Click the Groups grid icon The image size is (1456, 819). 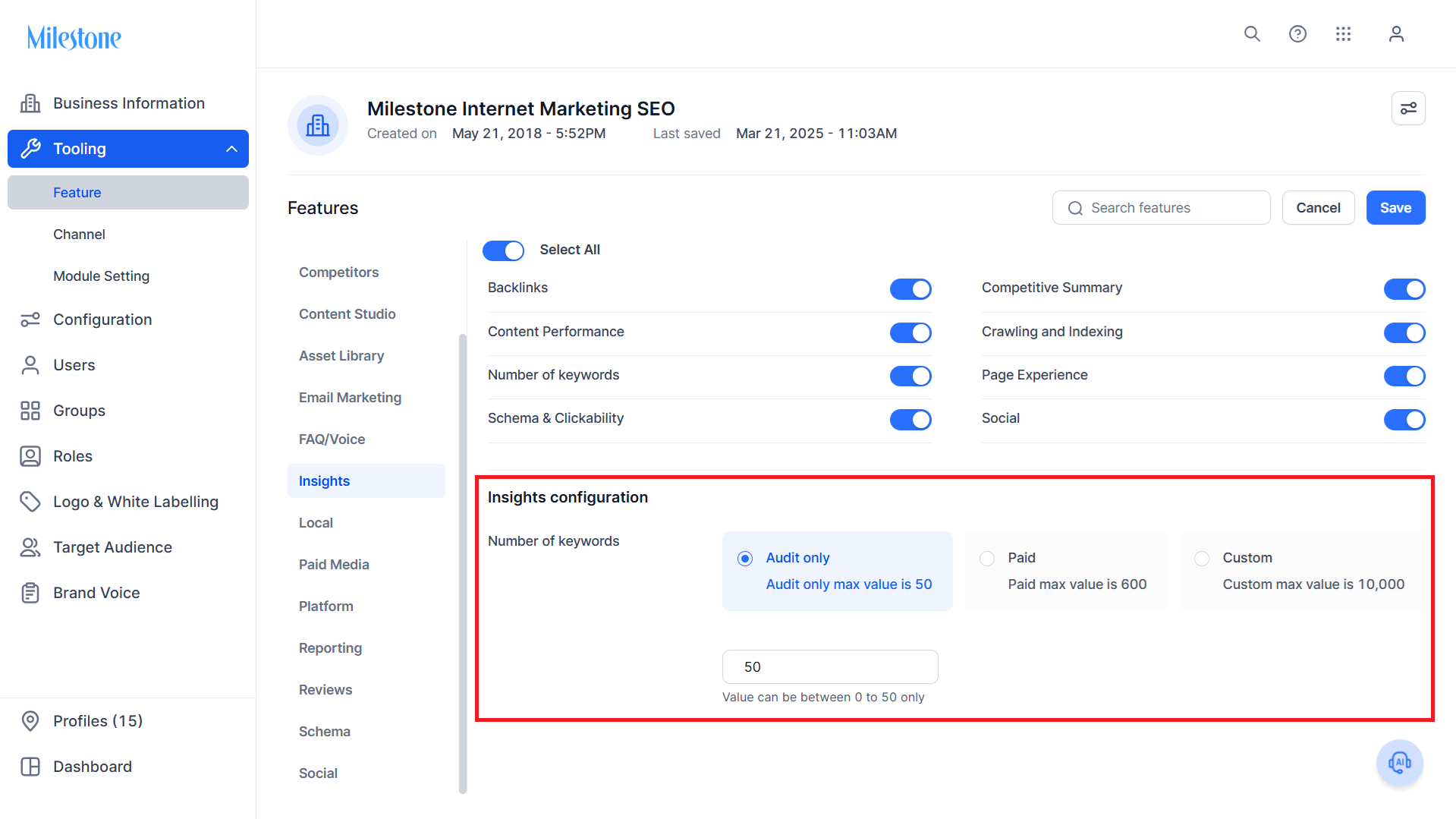pyautogui.click(x=30, y=411)
